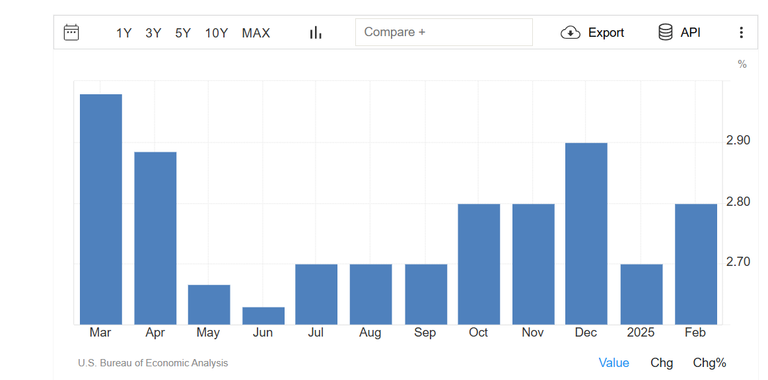The image size is (768, 380).
Task: Select the MAX time range
Action: point(256,33)
